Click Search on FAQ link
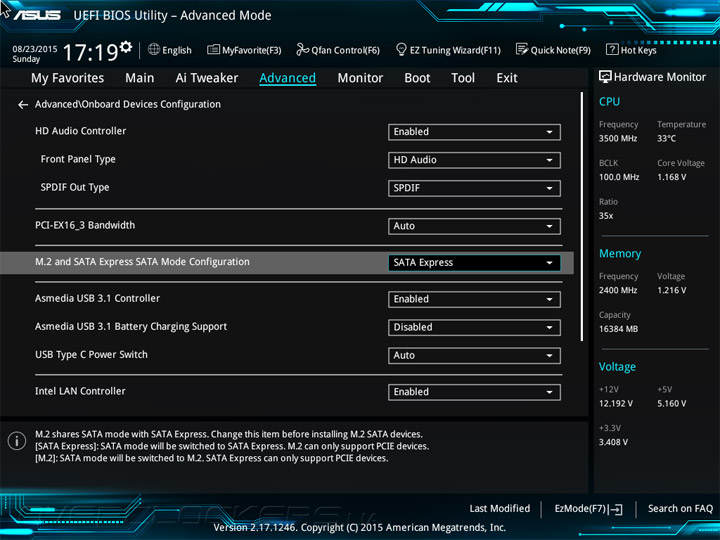Image resolution: width=720 pixels, height=540 pixels. coord(680,509)
